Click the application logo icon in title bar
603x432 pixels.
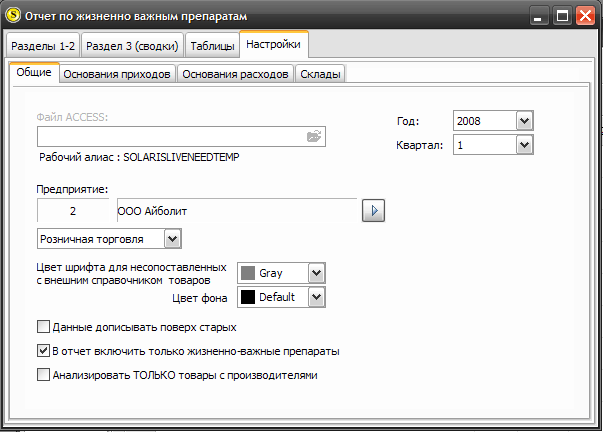(14, 15)
